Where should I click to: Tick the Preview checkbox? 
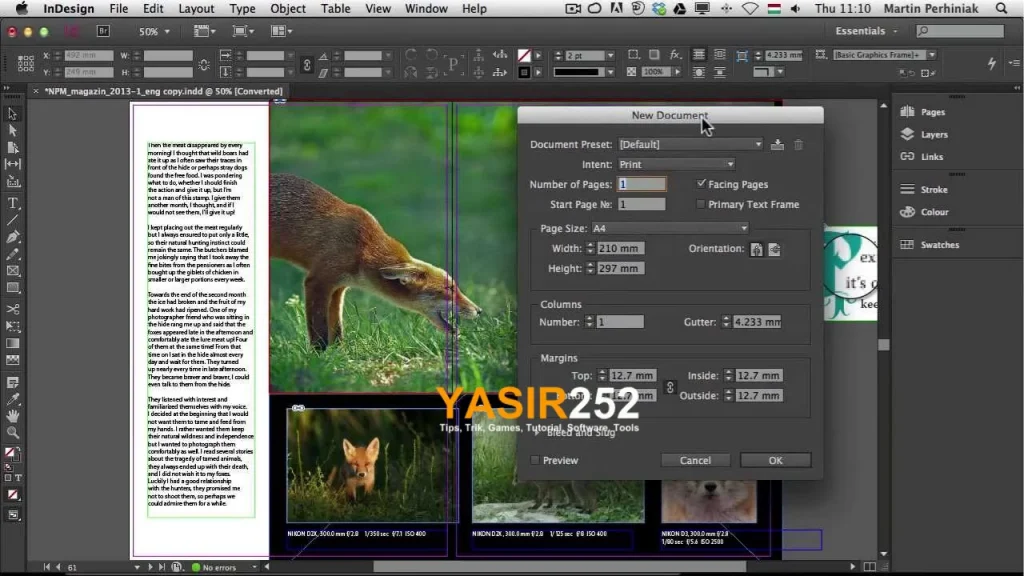[535, 460]
